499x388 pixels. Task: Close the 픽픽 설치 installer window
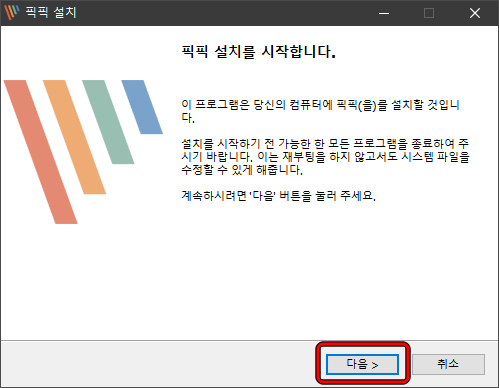point(475,13)
